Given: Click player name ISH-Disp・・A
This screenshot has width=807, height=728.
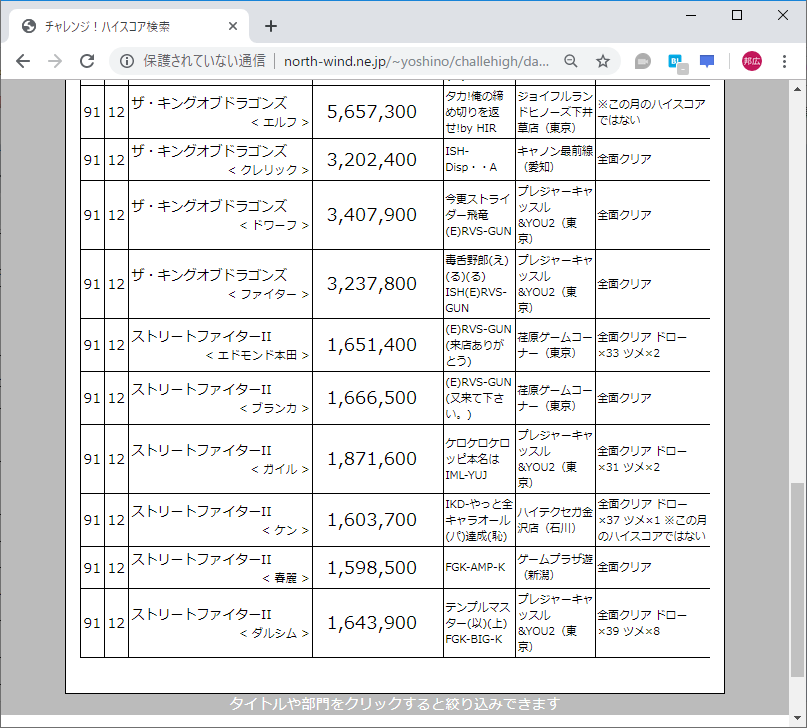Looking at the screenshot, I should tap(471, 159).
